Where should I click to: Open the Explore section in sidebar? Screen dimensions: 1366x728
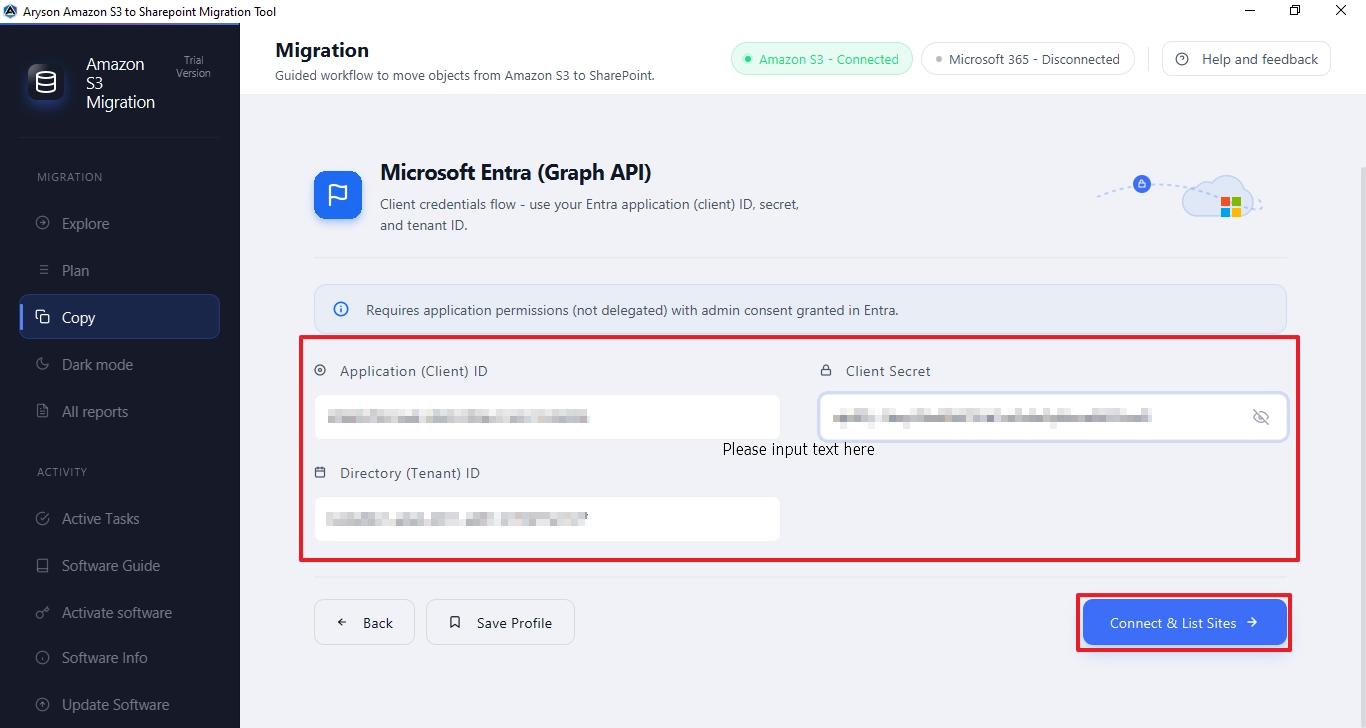point(119,223)
